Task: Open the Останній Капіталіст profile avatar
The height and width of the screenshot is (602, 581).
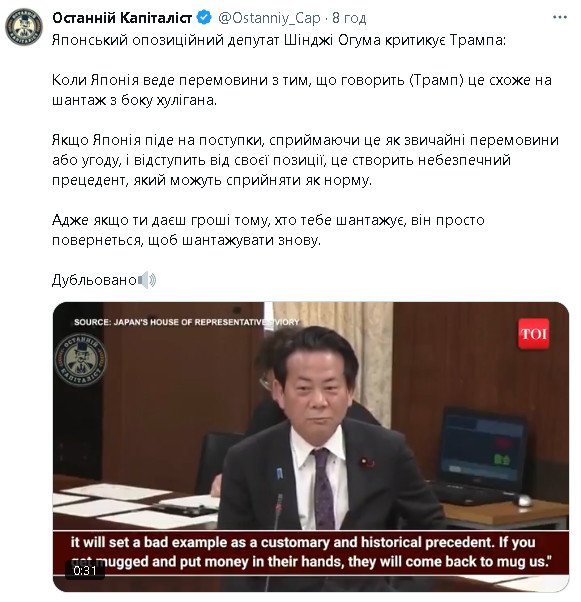Action: (24, 26)
